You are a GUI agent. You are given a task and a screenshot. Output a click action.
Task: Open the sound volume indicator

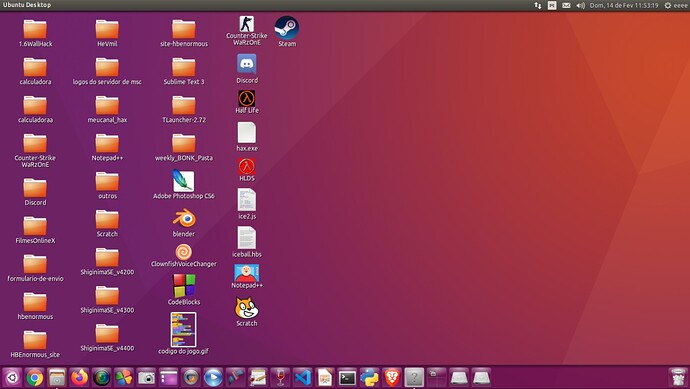click(580, 5)
